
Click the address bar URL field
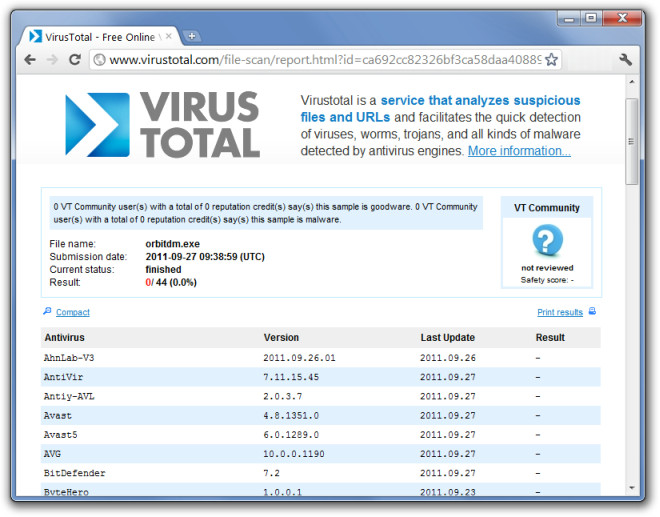[x=320, y=60]
